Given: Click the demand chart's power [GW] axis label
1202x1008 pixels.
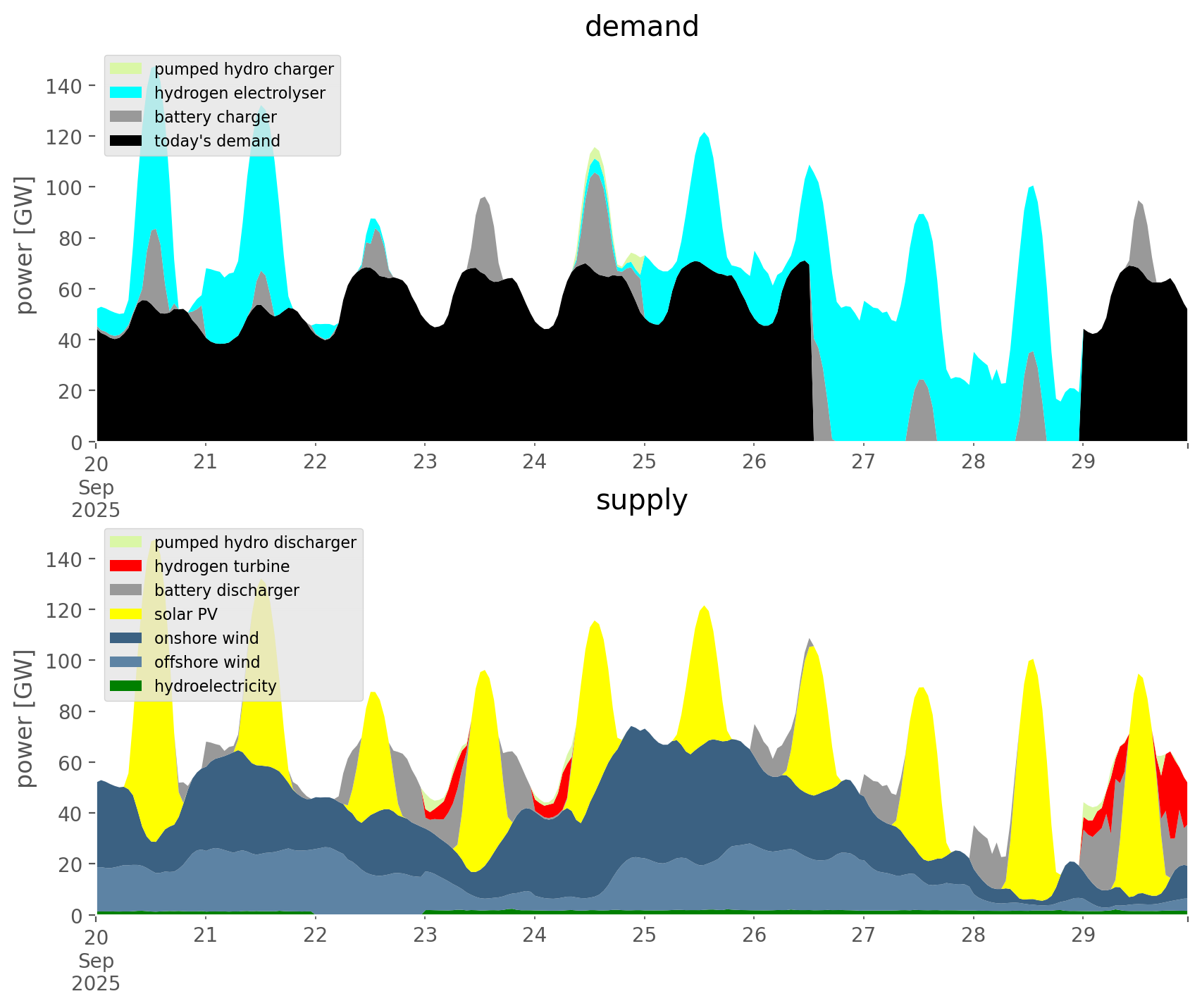Looking at the screenshot, I should pos(25,245).
